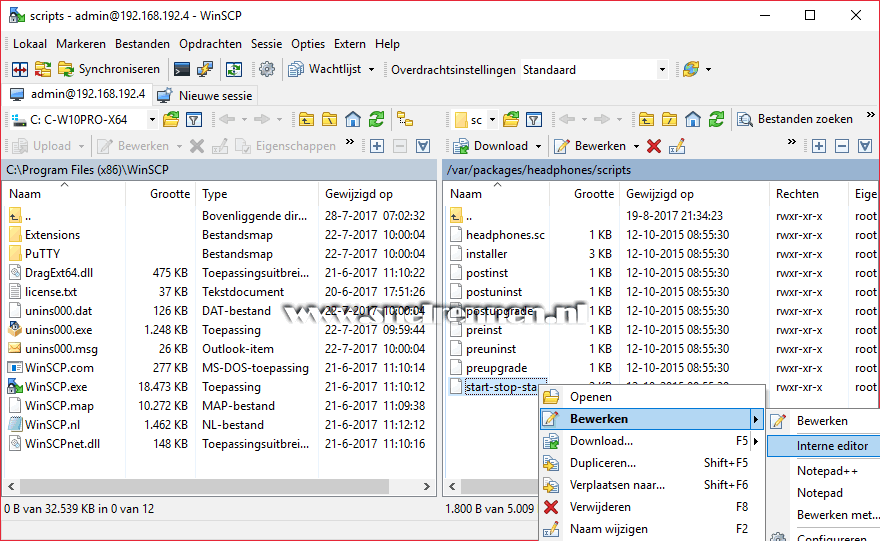Click local panel horizontal scrollbar right arrow

[x=427, y=486]
